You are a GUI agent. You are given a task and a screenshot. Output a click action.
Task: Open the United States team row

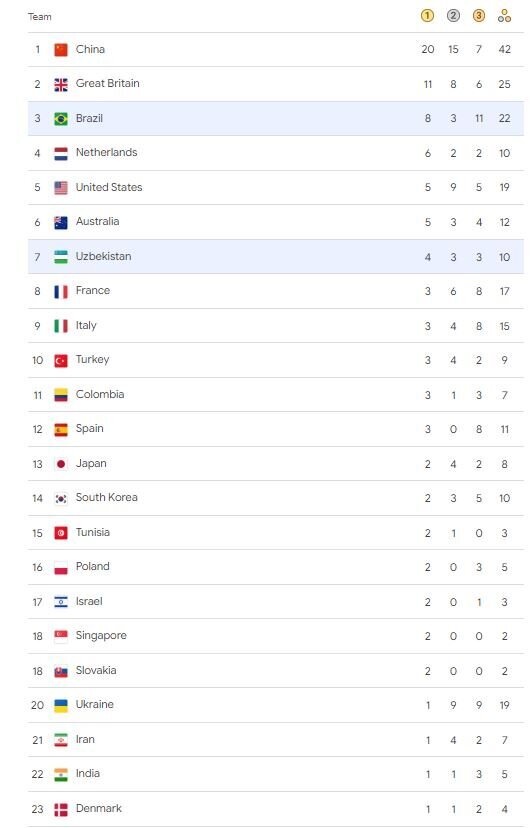[276, 187]
